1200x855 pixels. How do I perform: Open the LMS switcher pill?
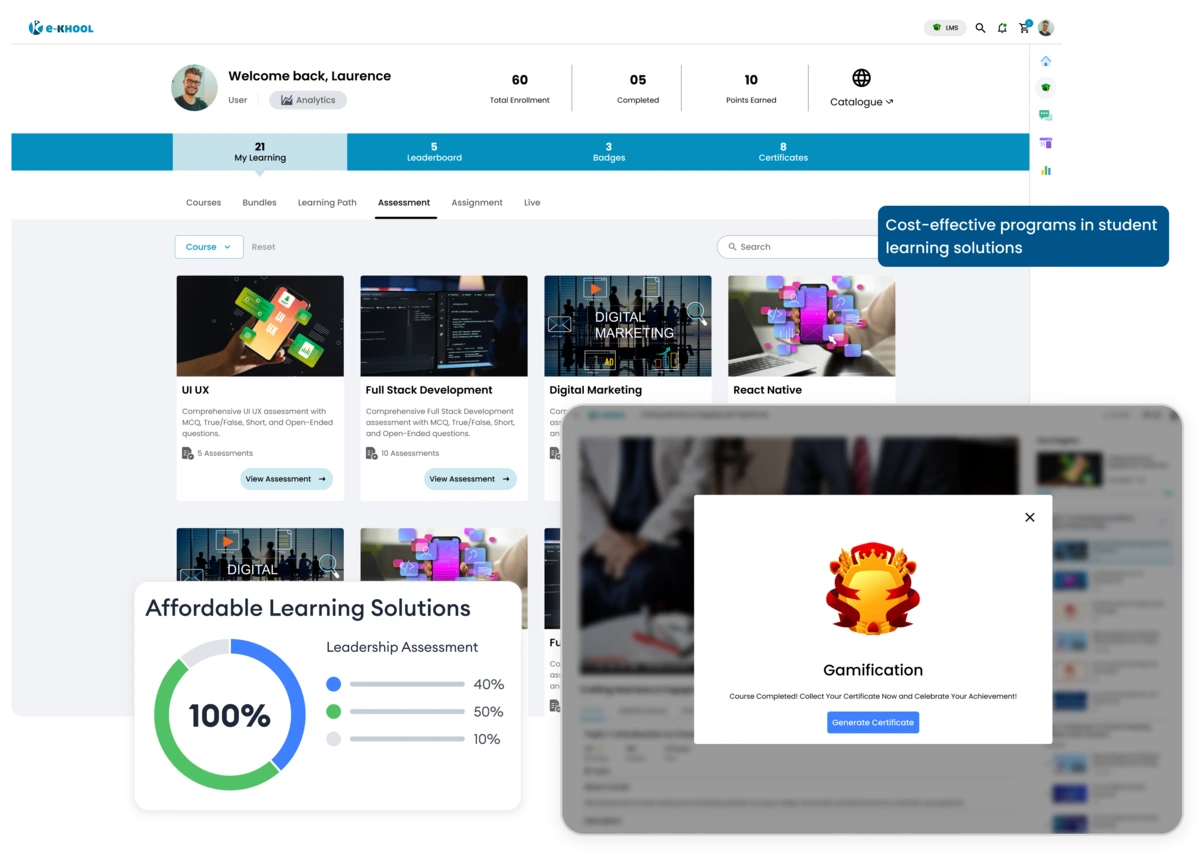click(x=944, y=28)
